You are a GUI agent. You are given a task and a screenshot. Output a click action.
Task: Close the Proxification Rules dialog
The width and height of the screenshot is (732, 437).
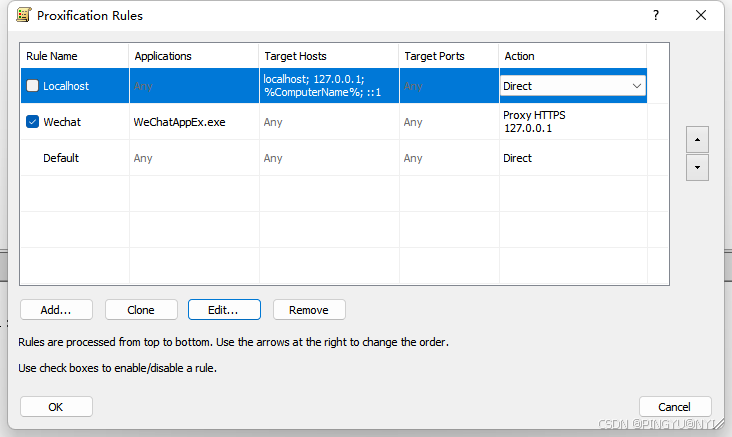[x=701, y=15]
